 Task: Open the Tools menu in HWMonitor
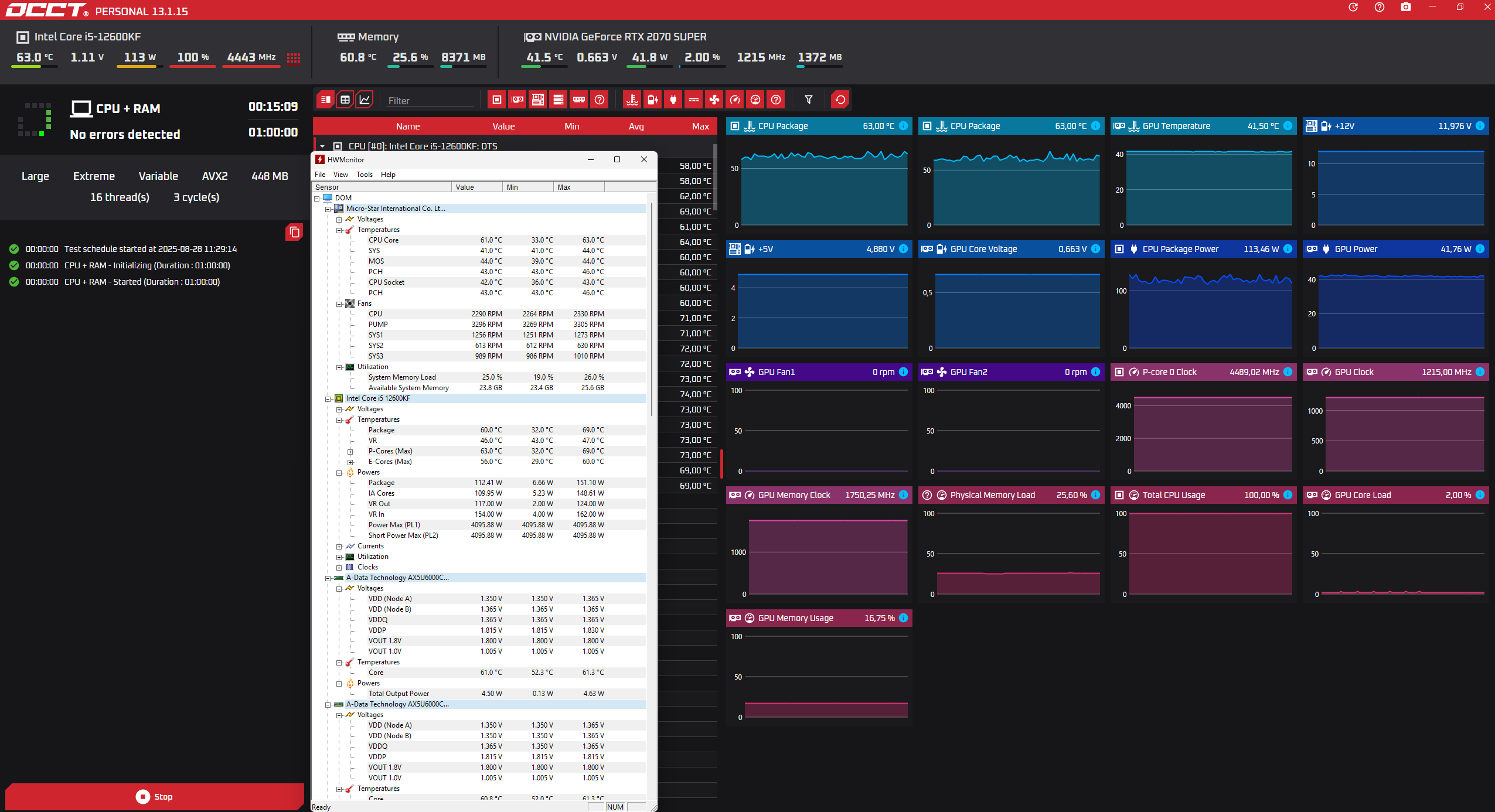364,175
